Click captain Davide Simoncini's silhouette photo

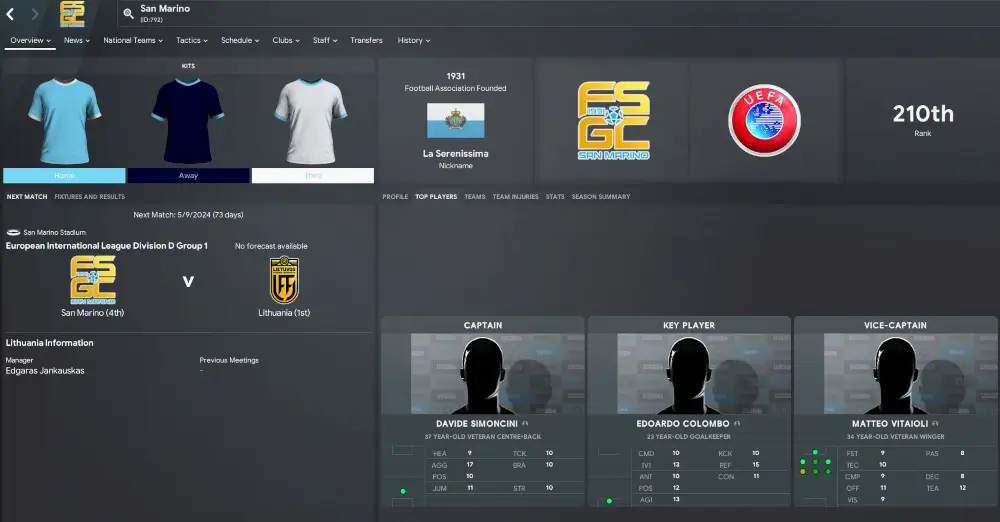483,375
